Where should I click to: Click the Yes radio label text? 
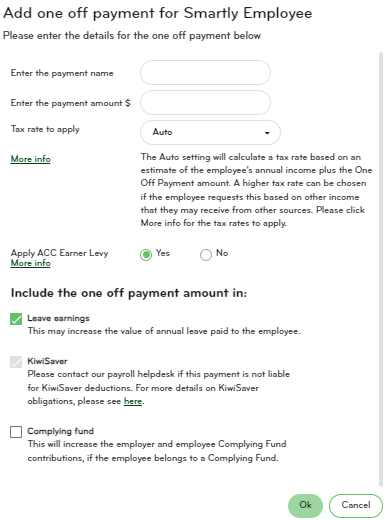click(163, 253)
